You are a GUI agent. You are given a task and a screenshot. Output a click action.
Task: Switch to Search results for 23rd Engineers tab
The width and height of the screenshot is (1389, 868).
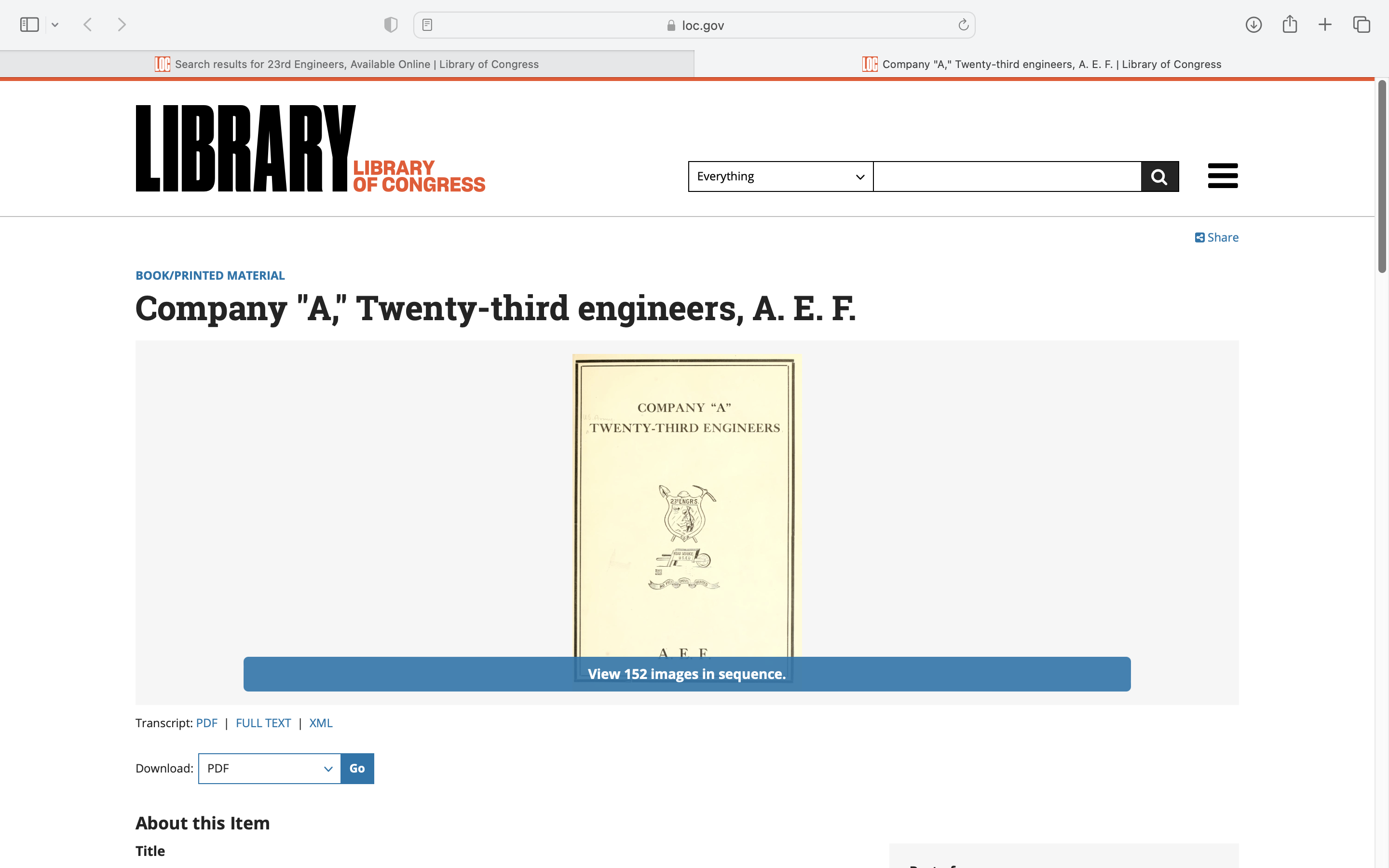pyautogui.click(x=347, y=64)
